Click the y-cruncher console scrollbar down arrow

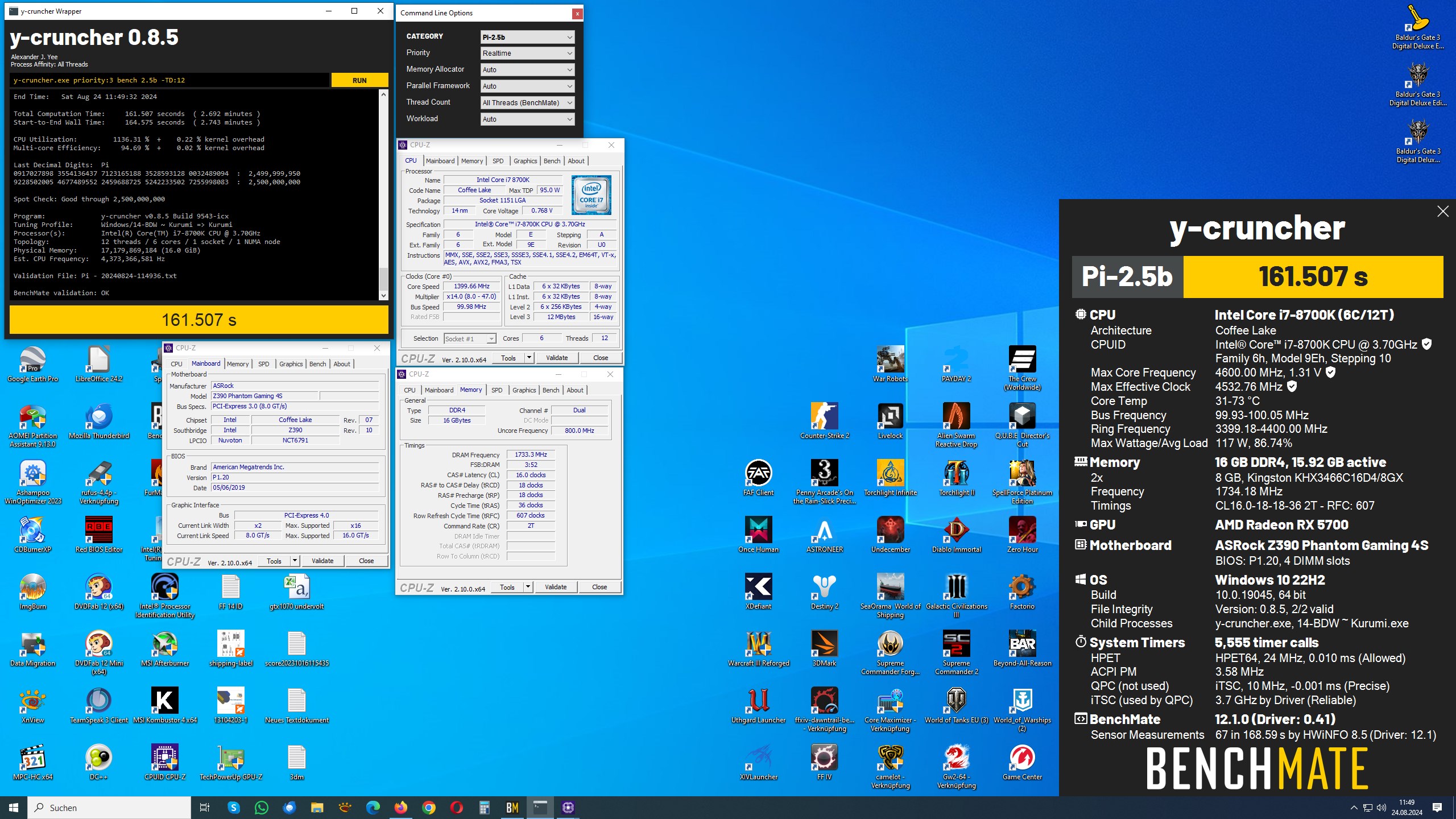point(383,295)
